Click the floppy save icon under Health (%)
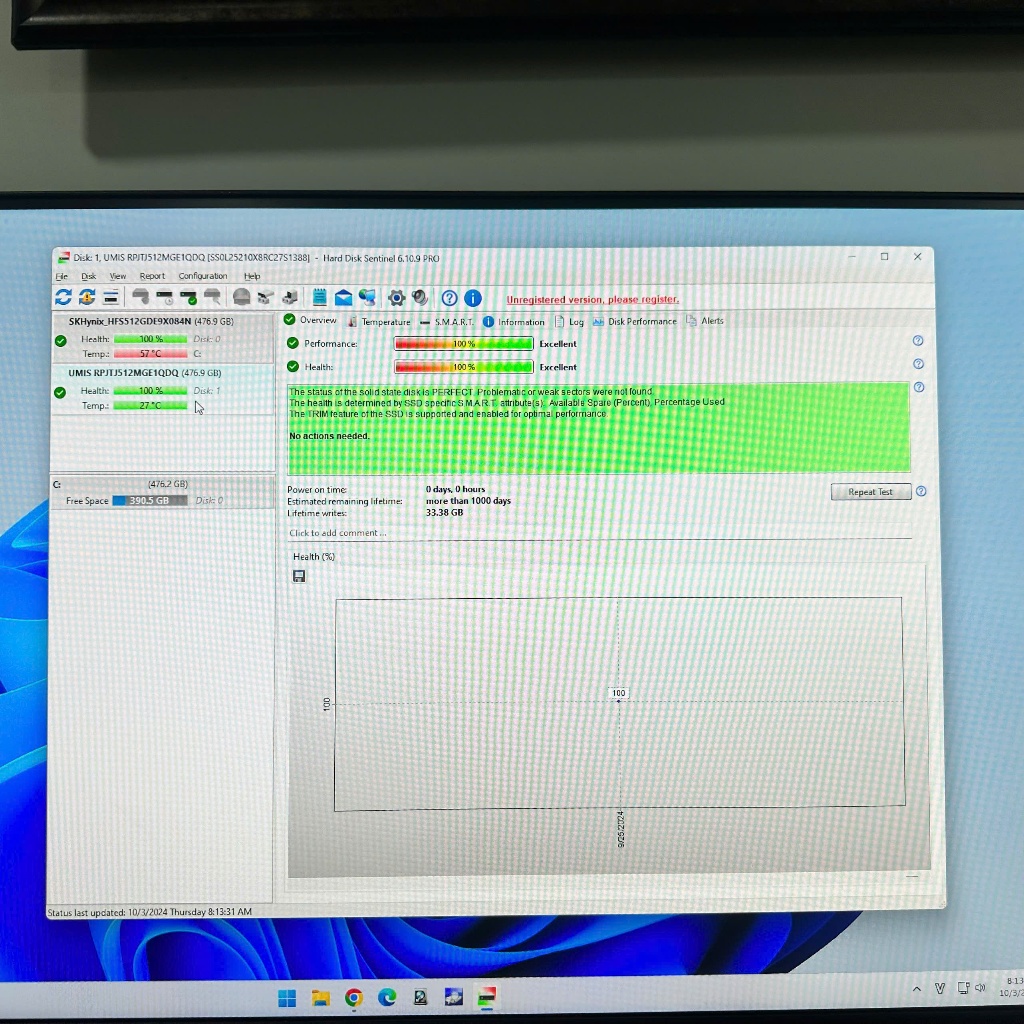This screenshot has width=1024, height=1024. tap(299, 576)
